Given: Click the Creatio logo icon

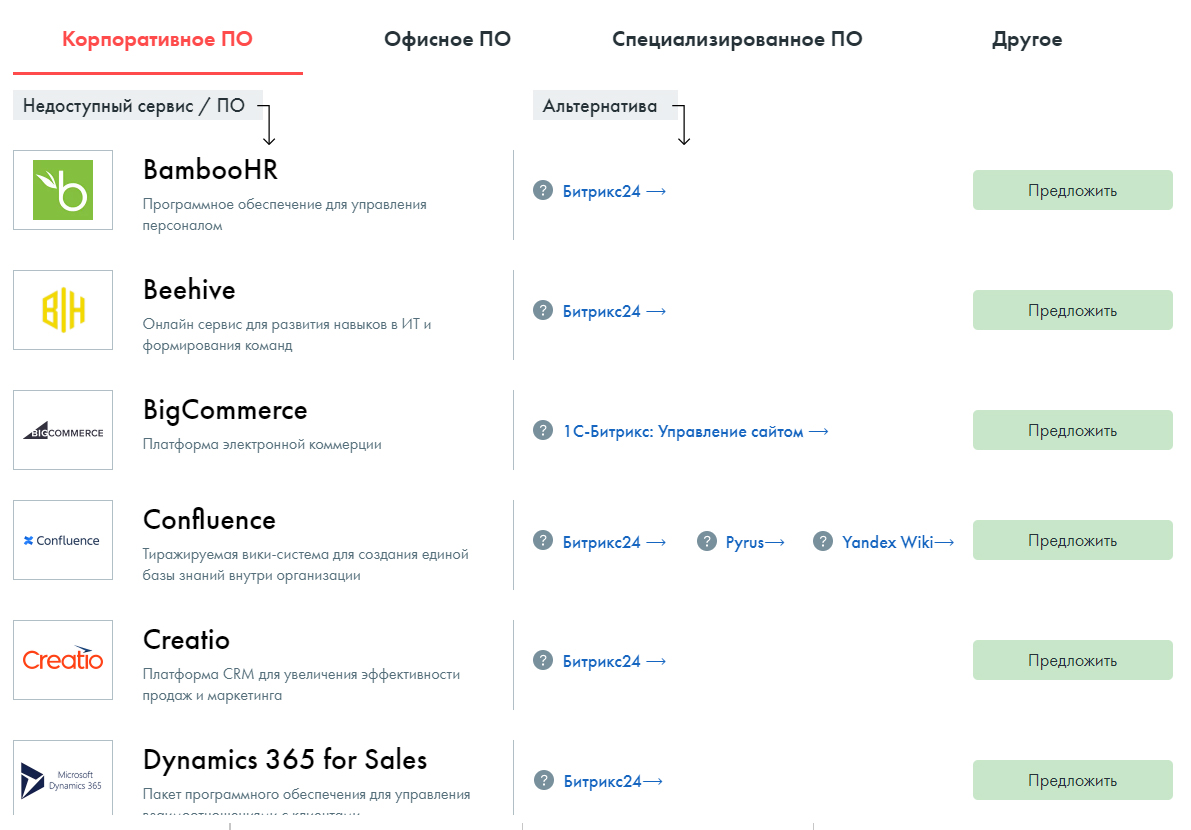Looking at the screenshot, I should (x=63, y=660).
